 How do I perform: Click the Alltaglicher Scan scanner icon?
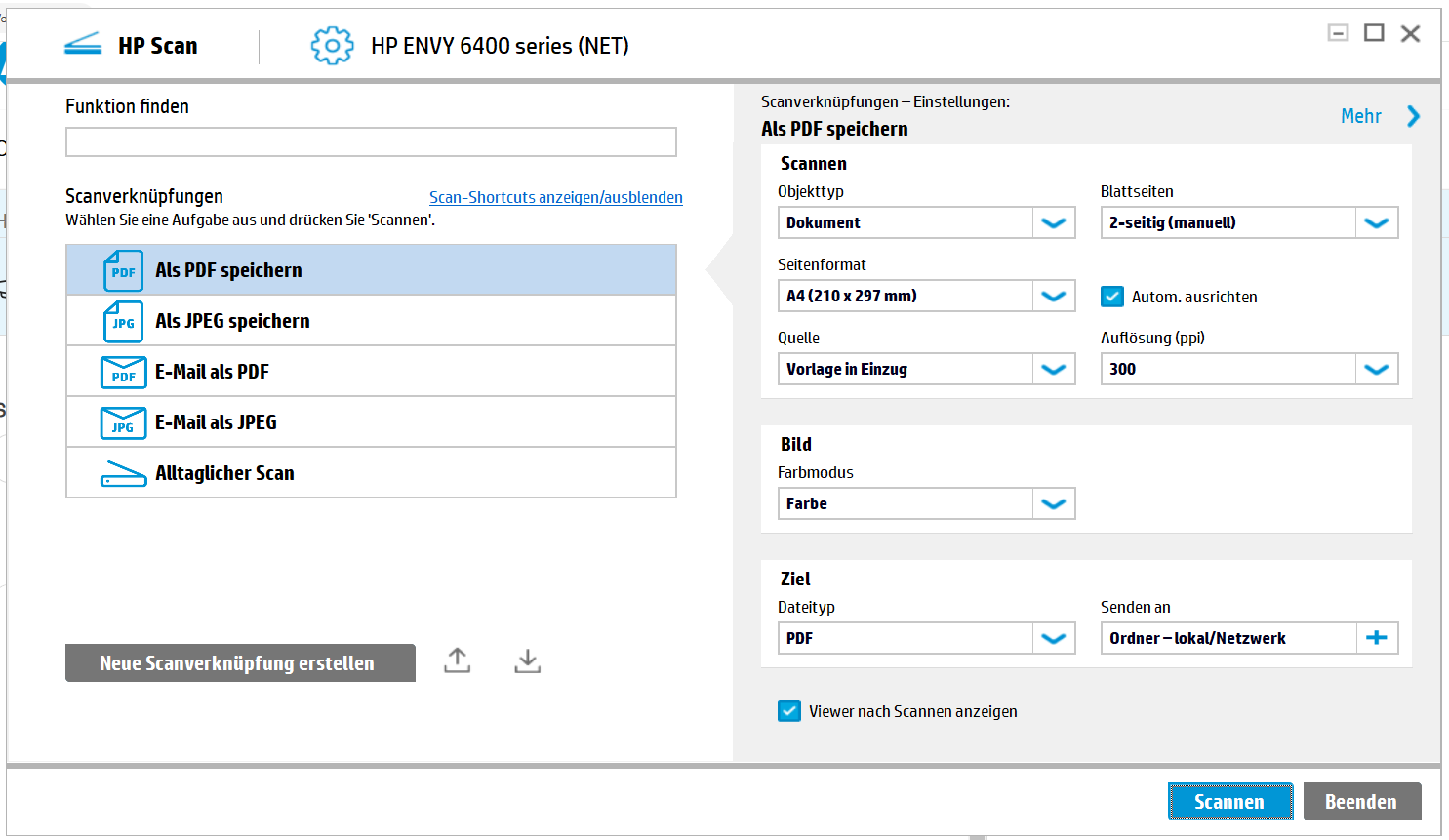pos(123,474)
